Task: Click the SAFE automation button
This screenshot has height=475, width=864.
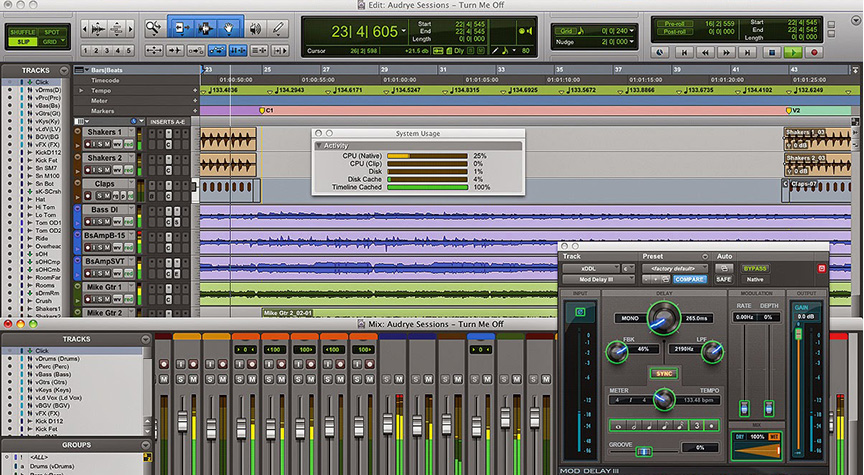Action: pyautogui.click(x=723, y=280)
